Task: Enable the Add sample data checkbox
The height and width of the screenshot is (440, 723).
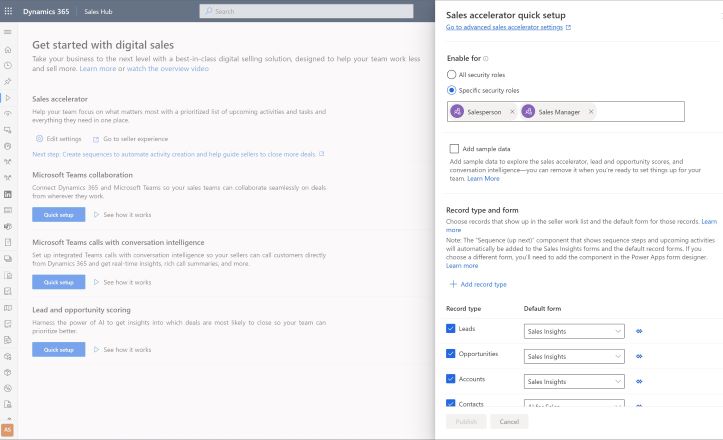Action: pos(454,149)
